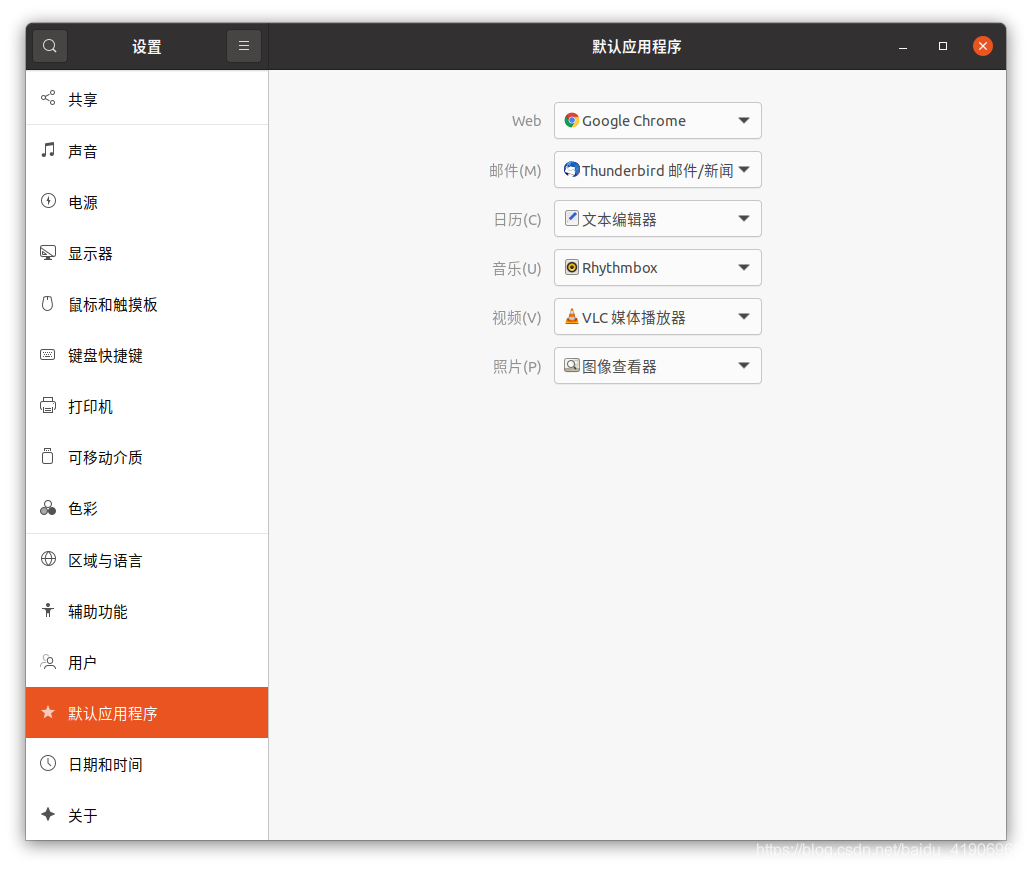Open 键盘快捷键 settings
Screen dimensions: 1032x869
147,356
